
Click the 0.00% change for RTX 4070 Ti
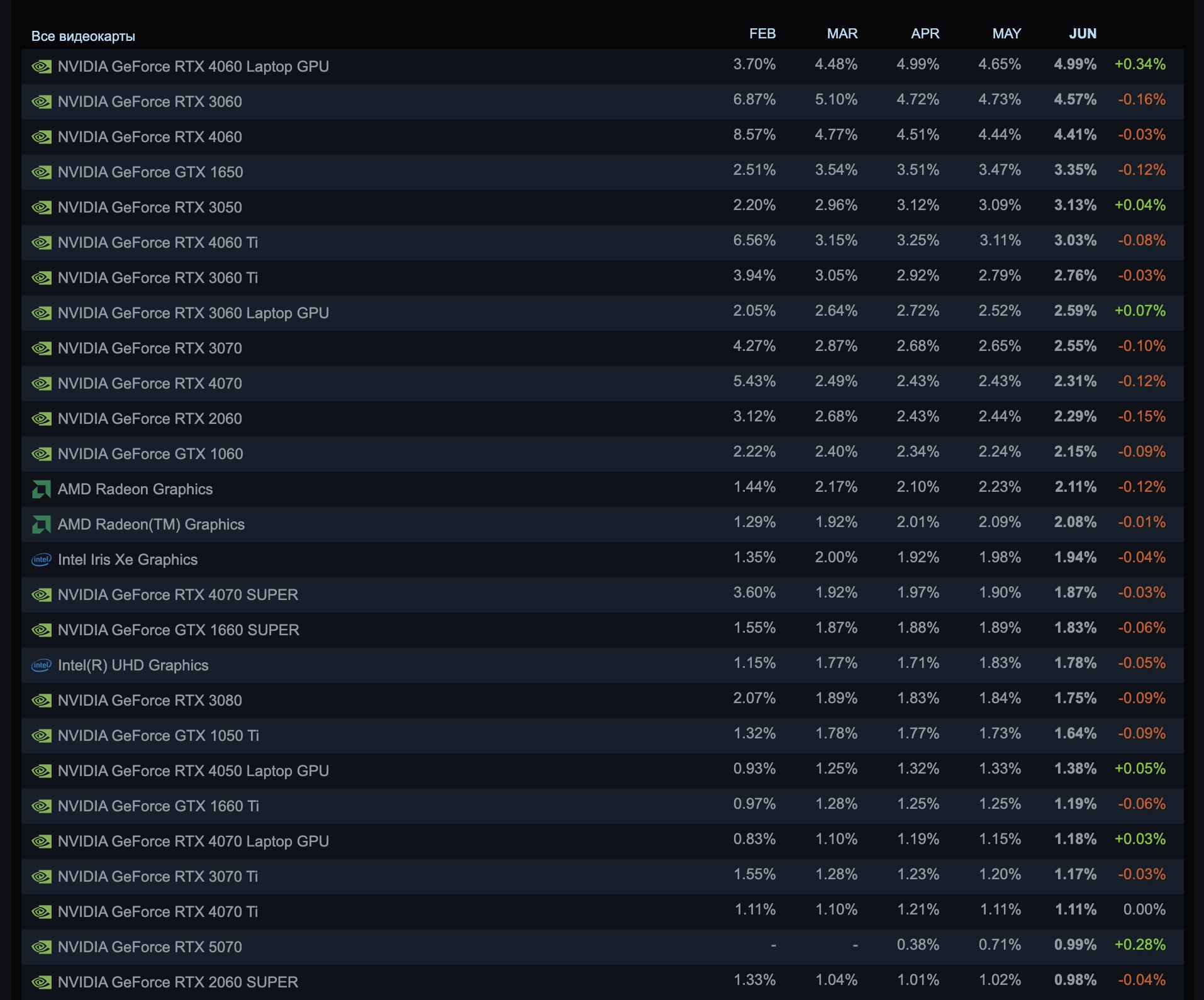coord(1144,909)
